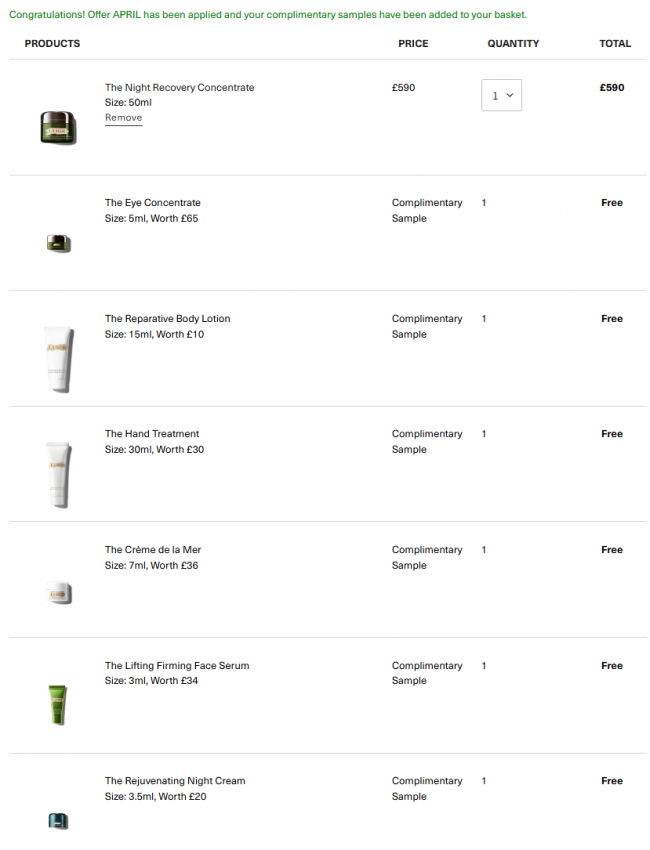Remove The Night Recovery Concentrate from basket
Image resolution: width=650 pixels, height=850 pixels.
coord(124,118)
